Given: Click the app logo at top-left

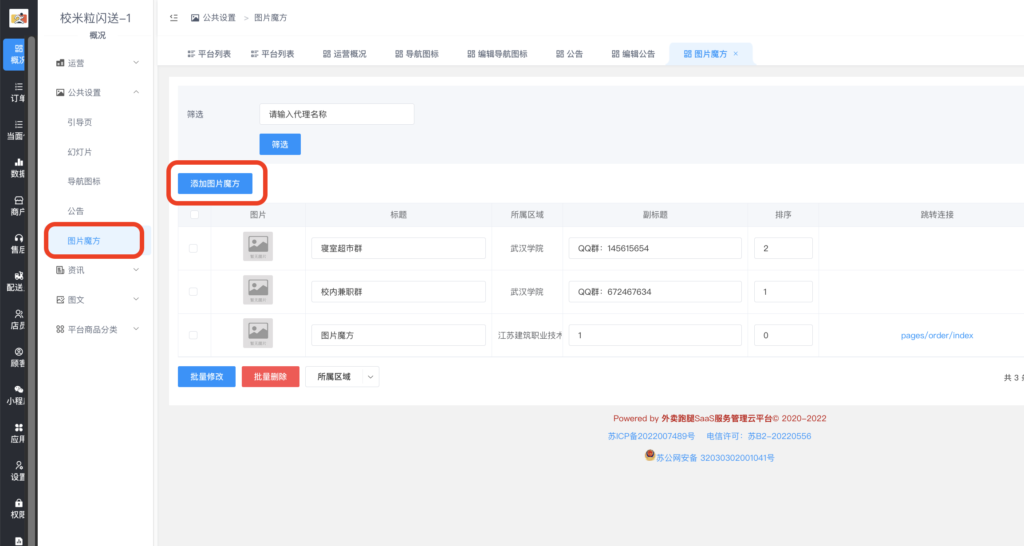Looking at the screenshot, I should (18, 18).
